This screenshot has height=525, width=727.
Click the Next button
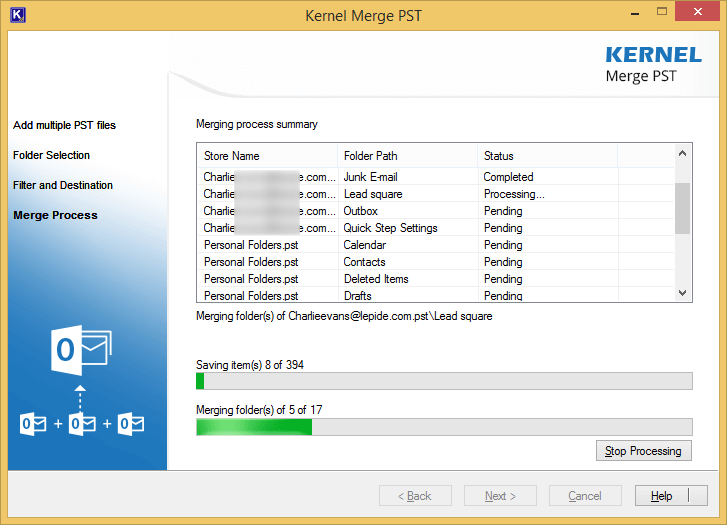(x=500, y=496)
